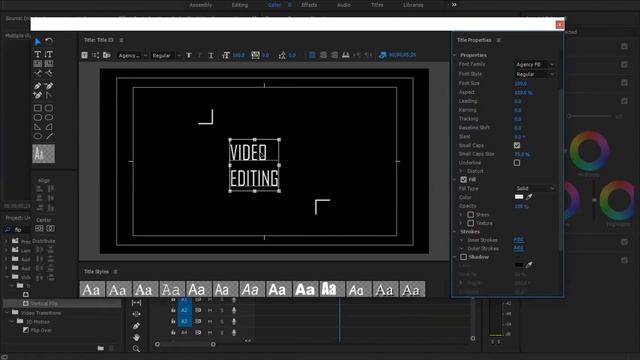Viewport: 640px width, 360px height.
Task: Switch to the Audio workspace
Action: point(344,5)
